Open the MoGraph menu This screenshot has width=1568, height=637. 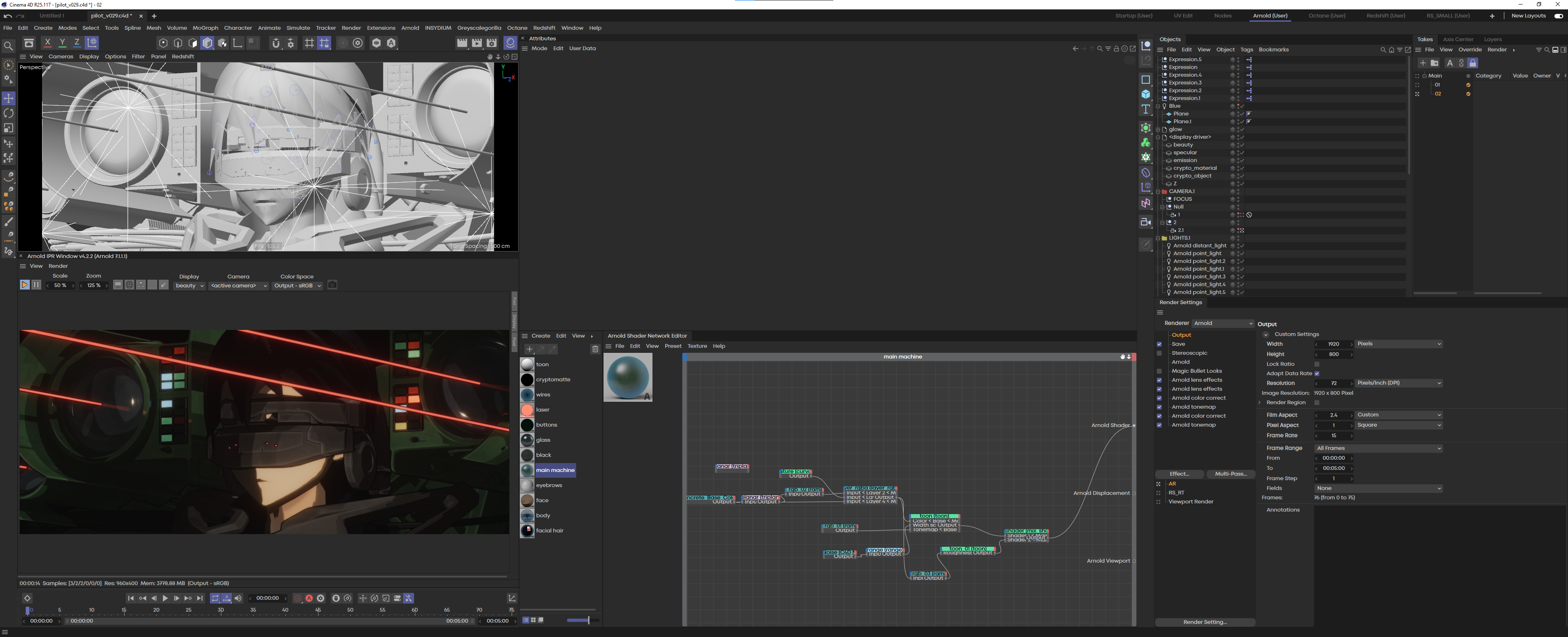click(205, 28)
